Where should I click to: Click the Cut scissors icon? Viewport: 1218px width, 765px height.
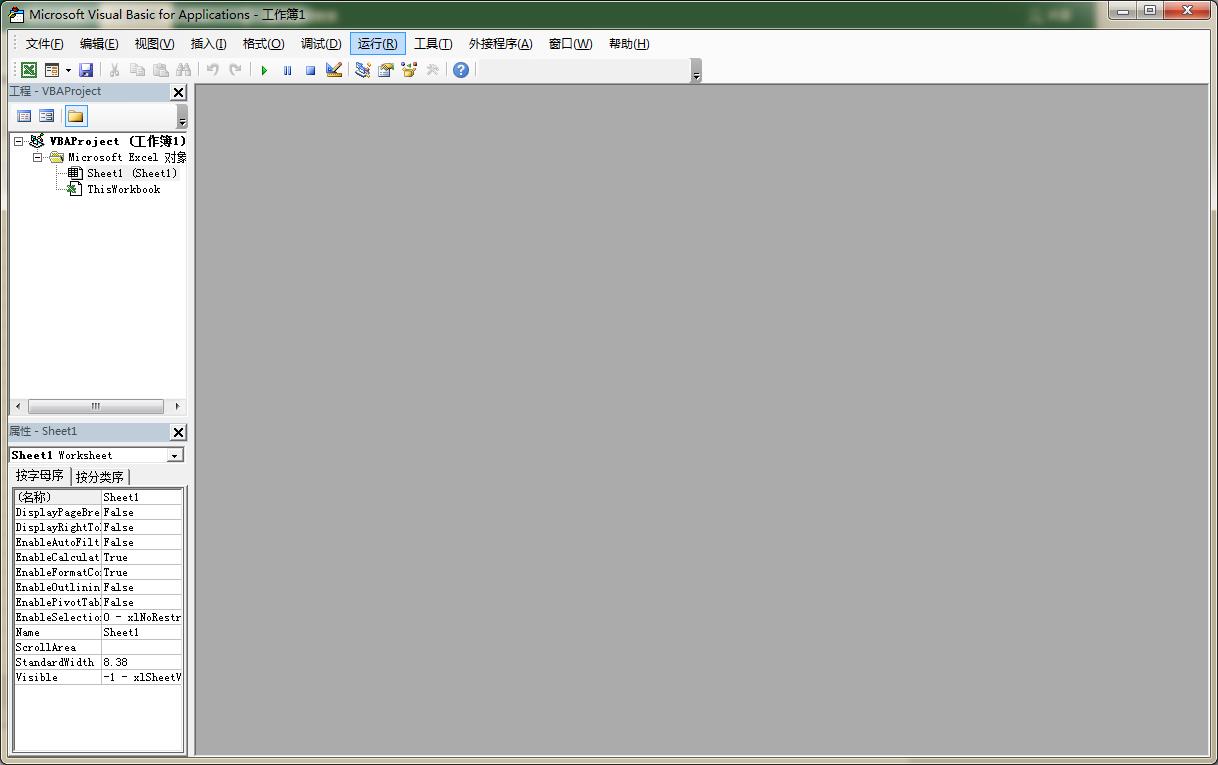coord(114,70)
